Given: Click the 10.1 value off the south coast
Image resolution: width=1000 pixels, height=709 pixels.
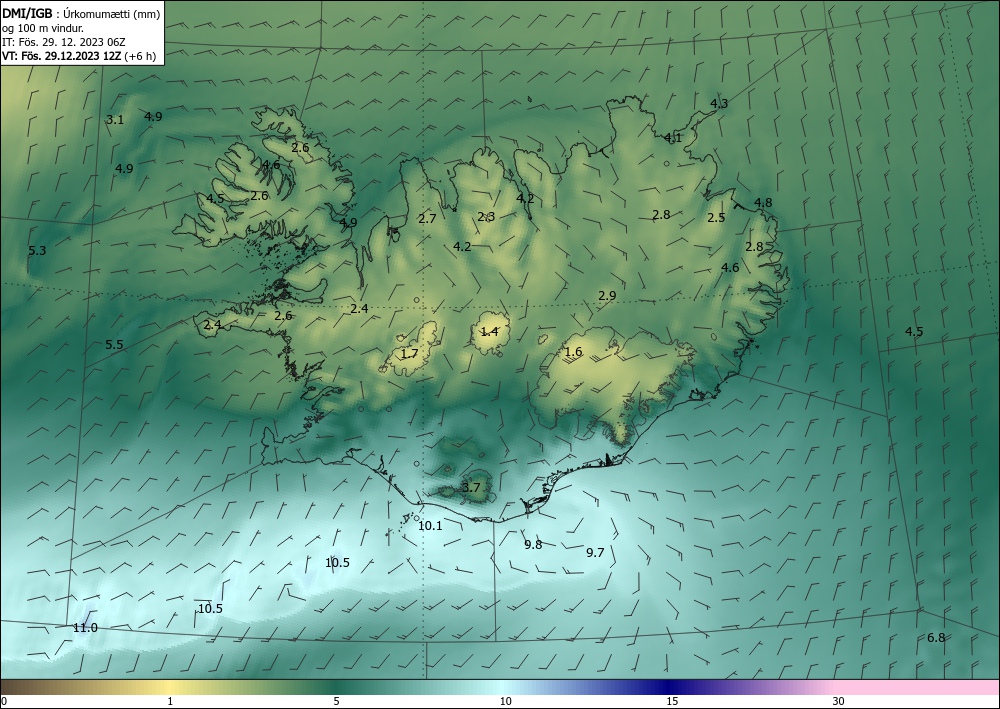Looking at the screenshot, I should click(x=430, y=526).
